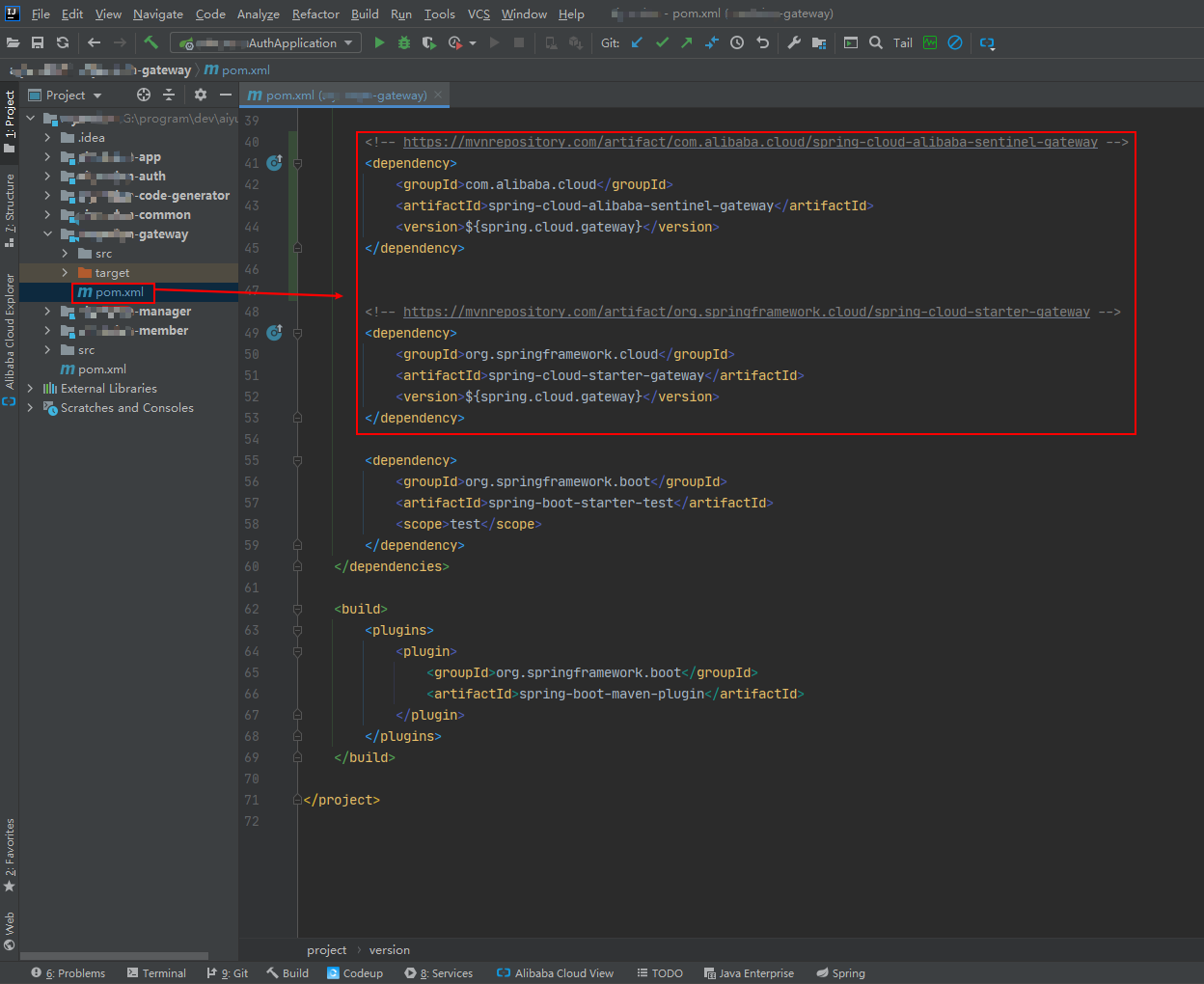Open the Spring tool window

pos(840,972)
